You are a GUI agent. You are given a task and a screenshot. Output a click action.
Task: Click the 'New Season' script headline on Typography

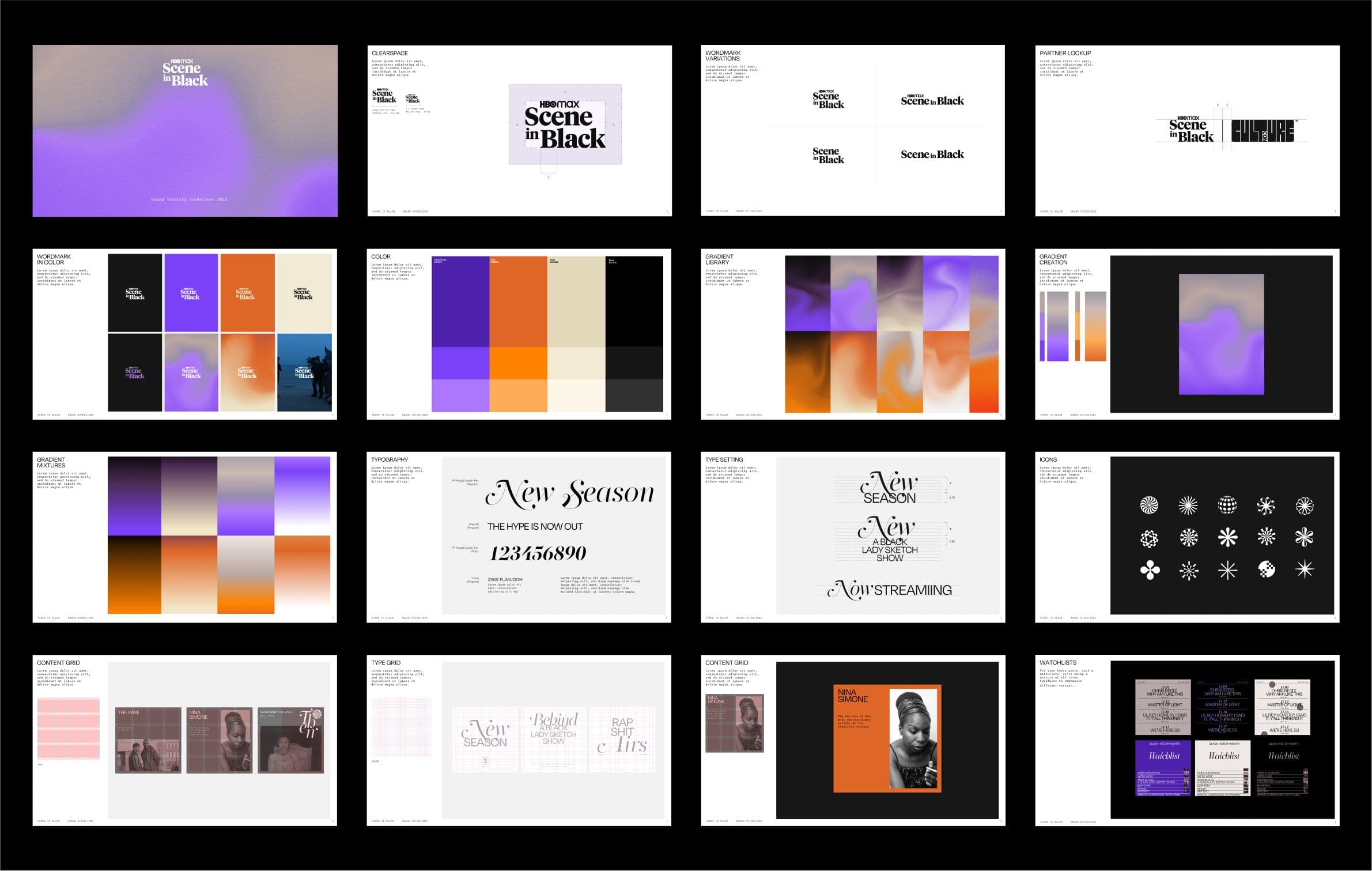click(x=569, y=494)
